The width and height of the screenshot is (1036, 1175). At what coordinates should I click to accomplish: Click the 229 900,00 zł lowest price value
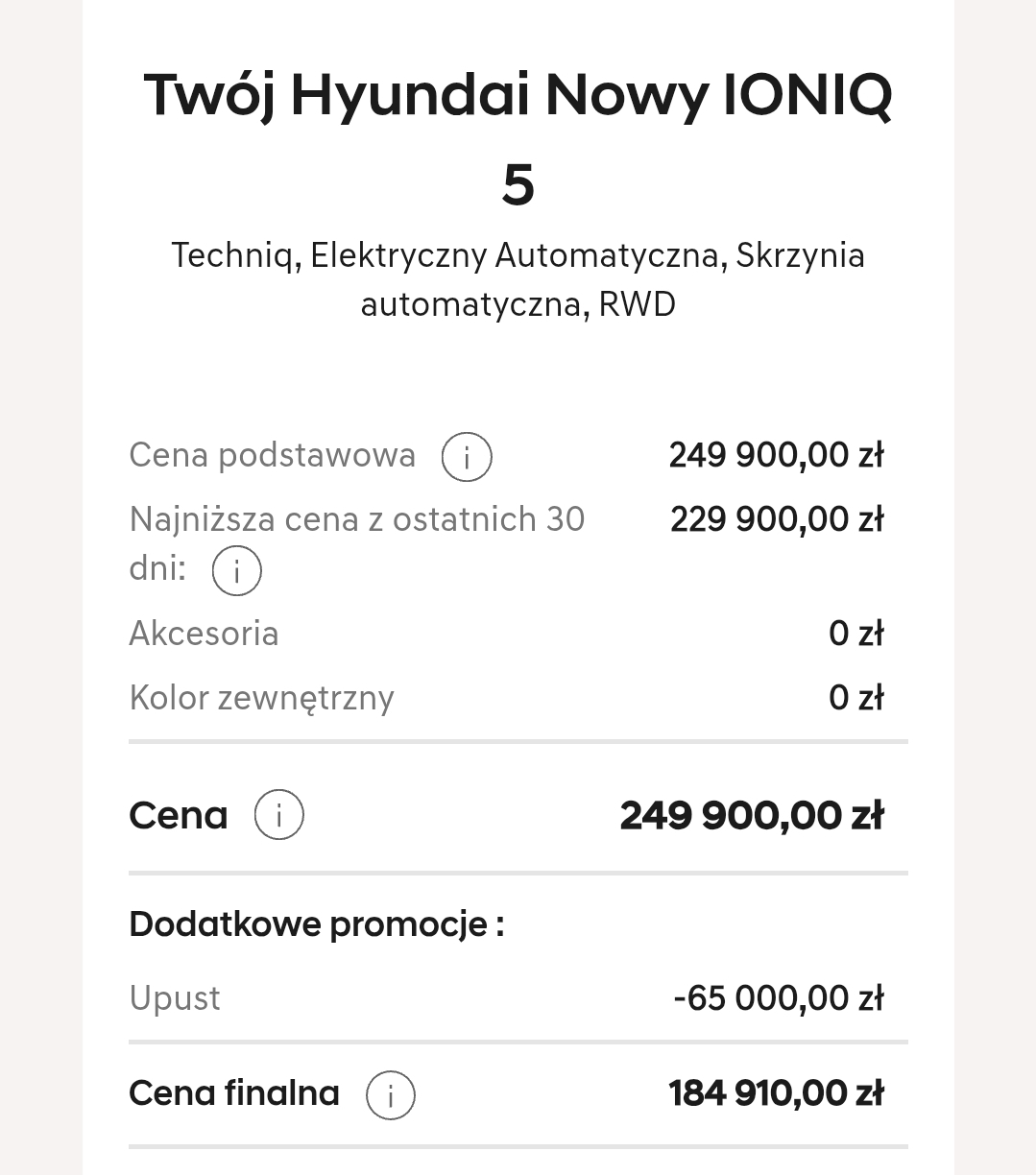[x=777, y=519]
